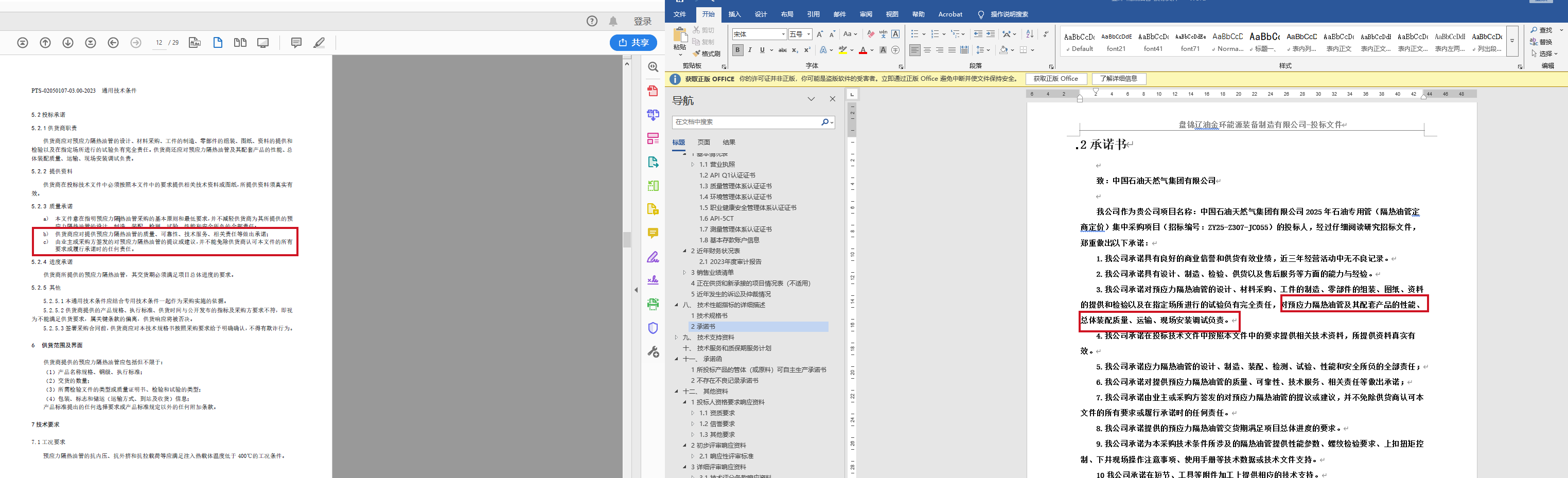
Task: Increase indent in Word paragraph group
Action: 990,34
